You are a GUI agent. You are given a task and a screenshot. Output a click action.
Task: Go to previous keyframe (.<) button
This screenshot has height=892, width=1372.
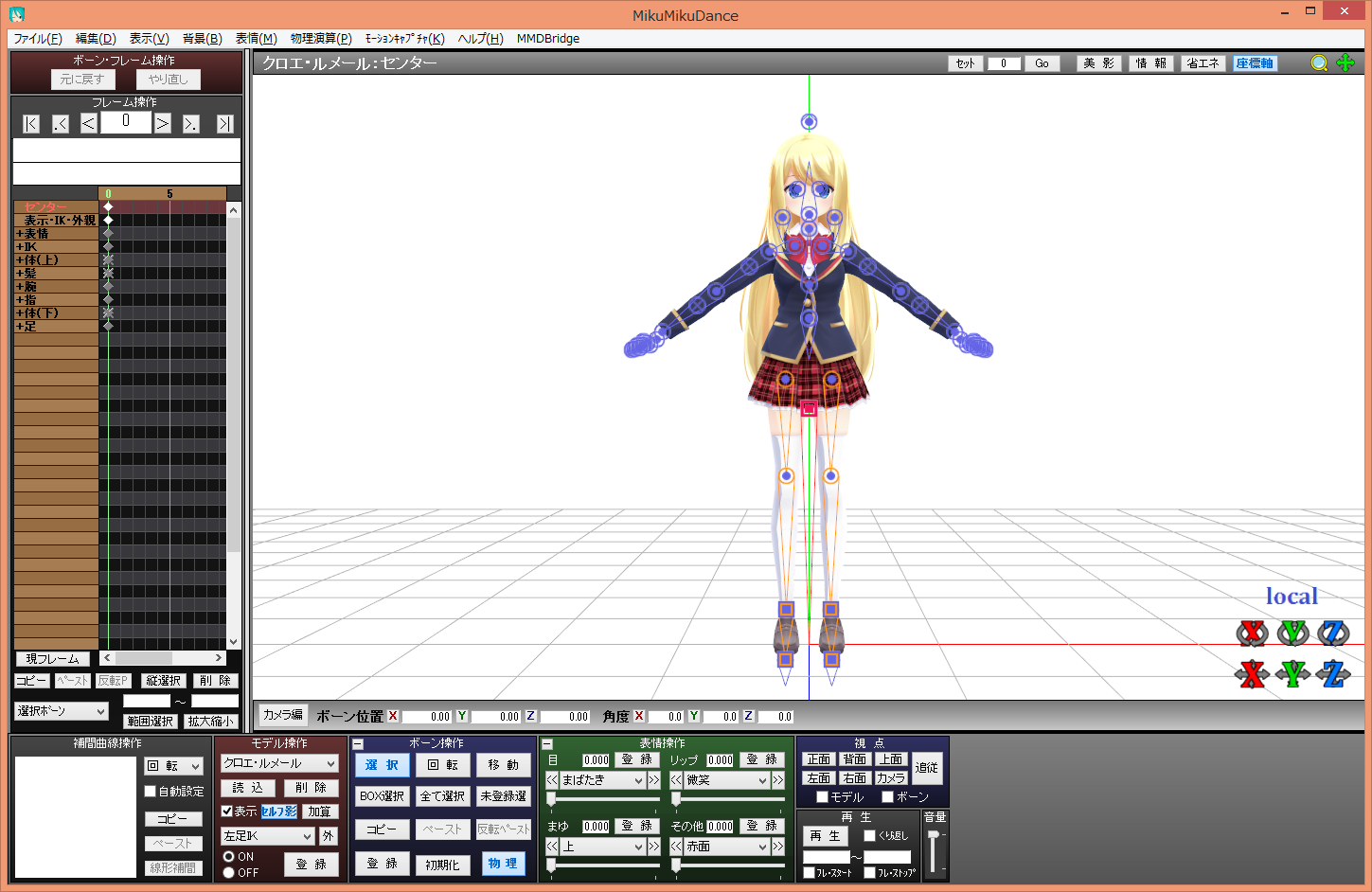click(61, 123)
